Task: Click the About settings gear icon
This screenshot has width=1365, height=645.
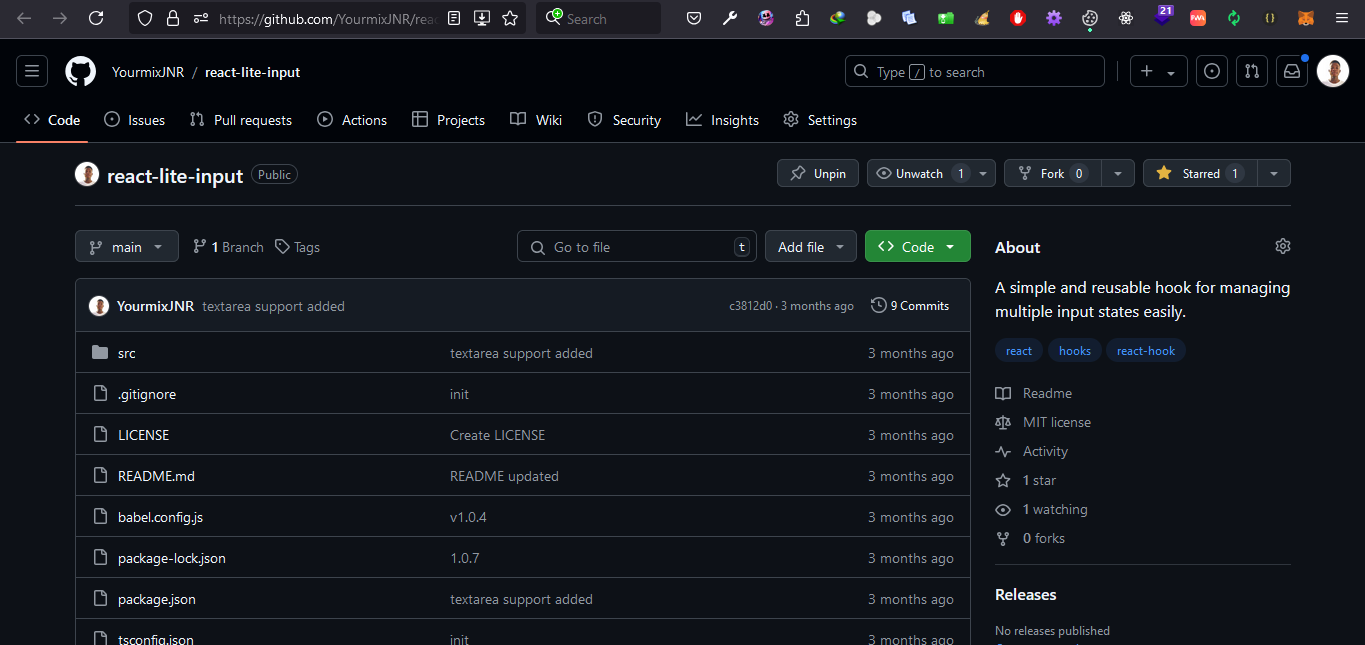Action: (1283, 247)
